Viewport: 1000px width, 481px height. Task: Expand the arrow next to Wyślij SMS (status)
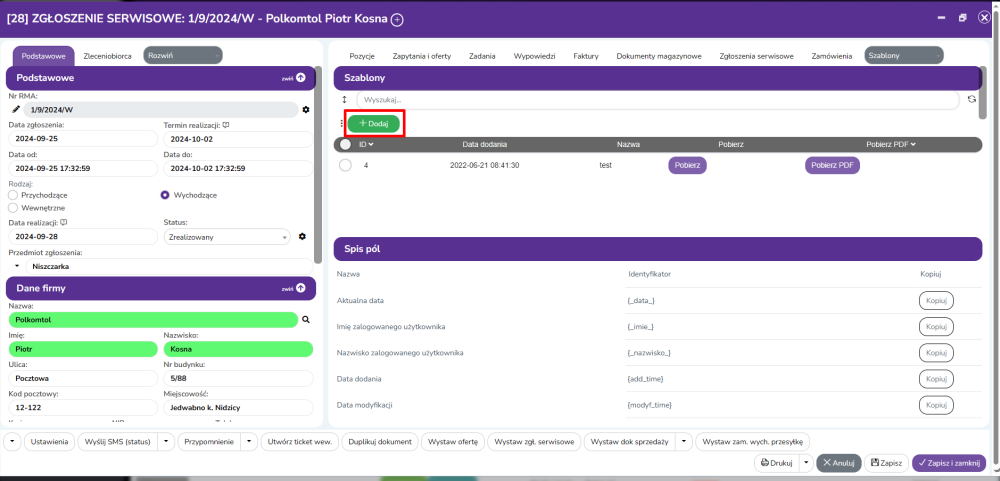coord(166,441)
